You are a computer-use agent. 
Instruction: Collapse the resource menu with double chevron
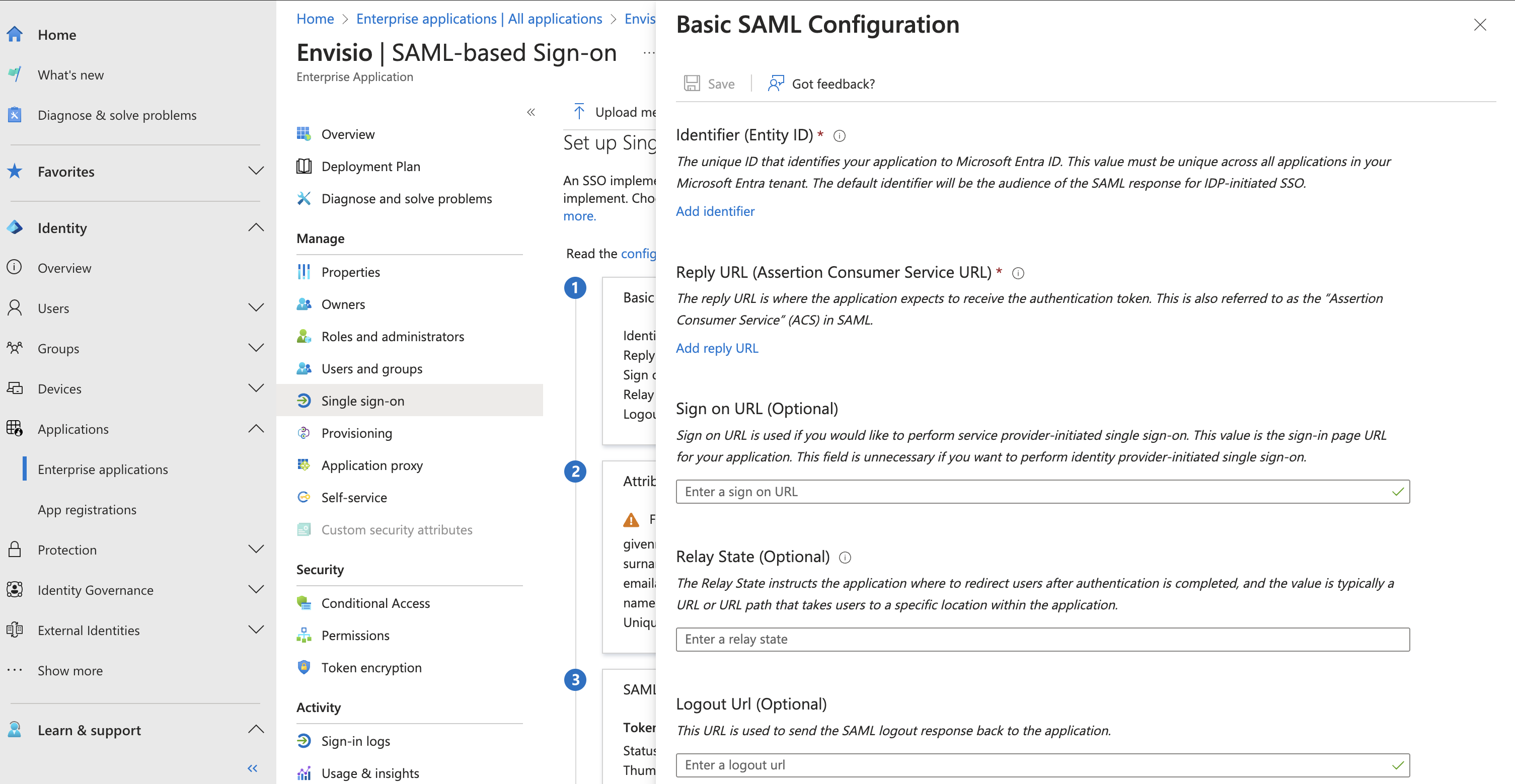[x=531, y=112]
